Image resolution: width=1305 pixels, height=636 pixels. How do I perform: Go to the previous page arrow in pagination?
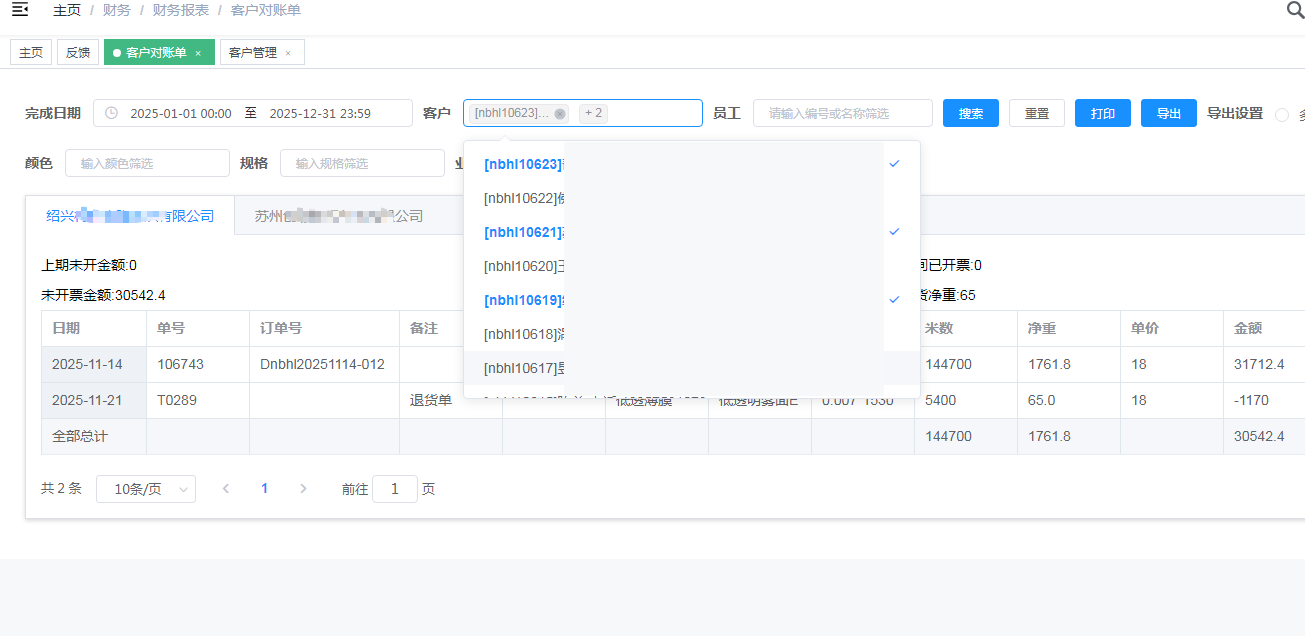[226, 489]
